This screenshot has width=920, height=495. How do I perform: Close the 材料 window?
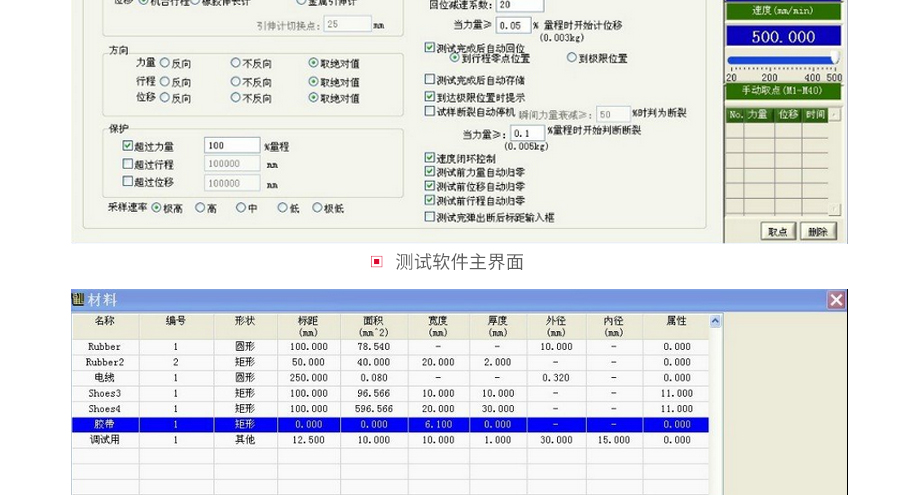click(836, 300)
